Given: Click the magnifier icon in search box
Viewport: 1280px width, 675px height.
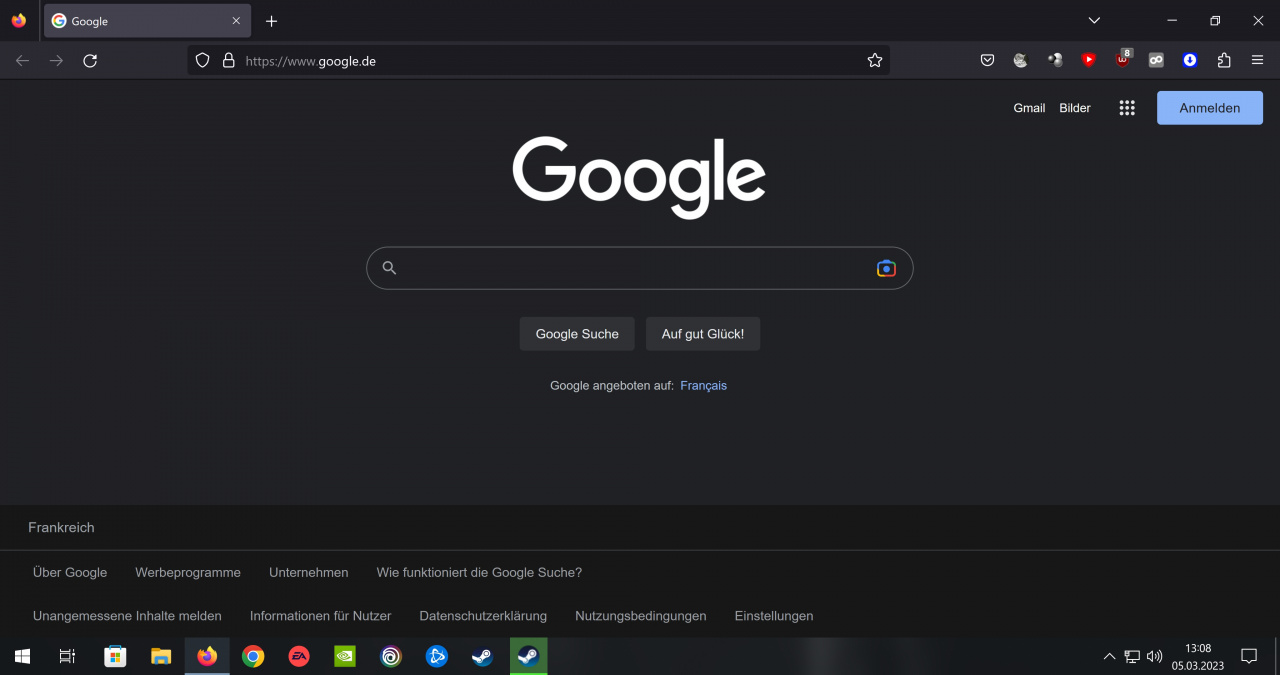Looking at the screenshot, I should click(x=390, y=268).
